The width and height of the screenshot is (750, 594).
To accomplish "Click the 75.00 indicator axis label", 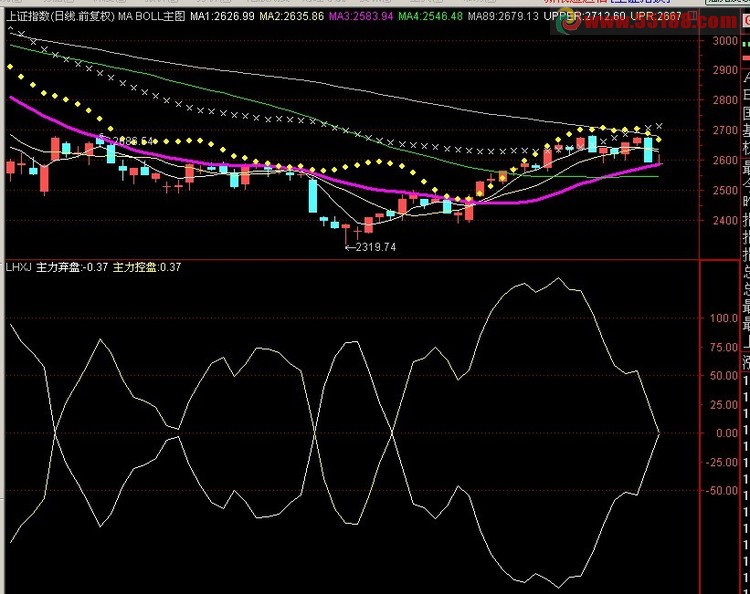I will [x=724, y=347].
